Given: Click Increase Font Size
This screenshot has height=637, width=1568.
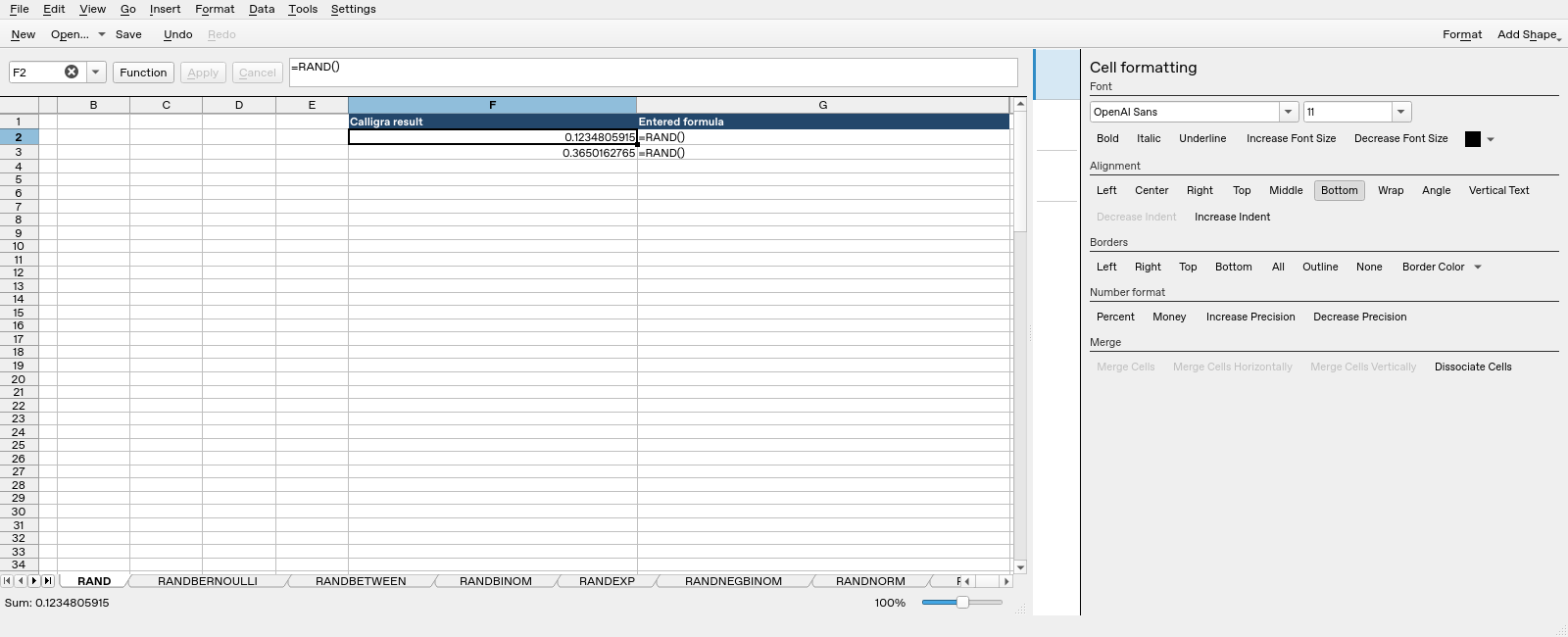Looking at the screenshot, I should tap(1291, 139).
